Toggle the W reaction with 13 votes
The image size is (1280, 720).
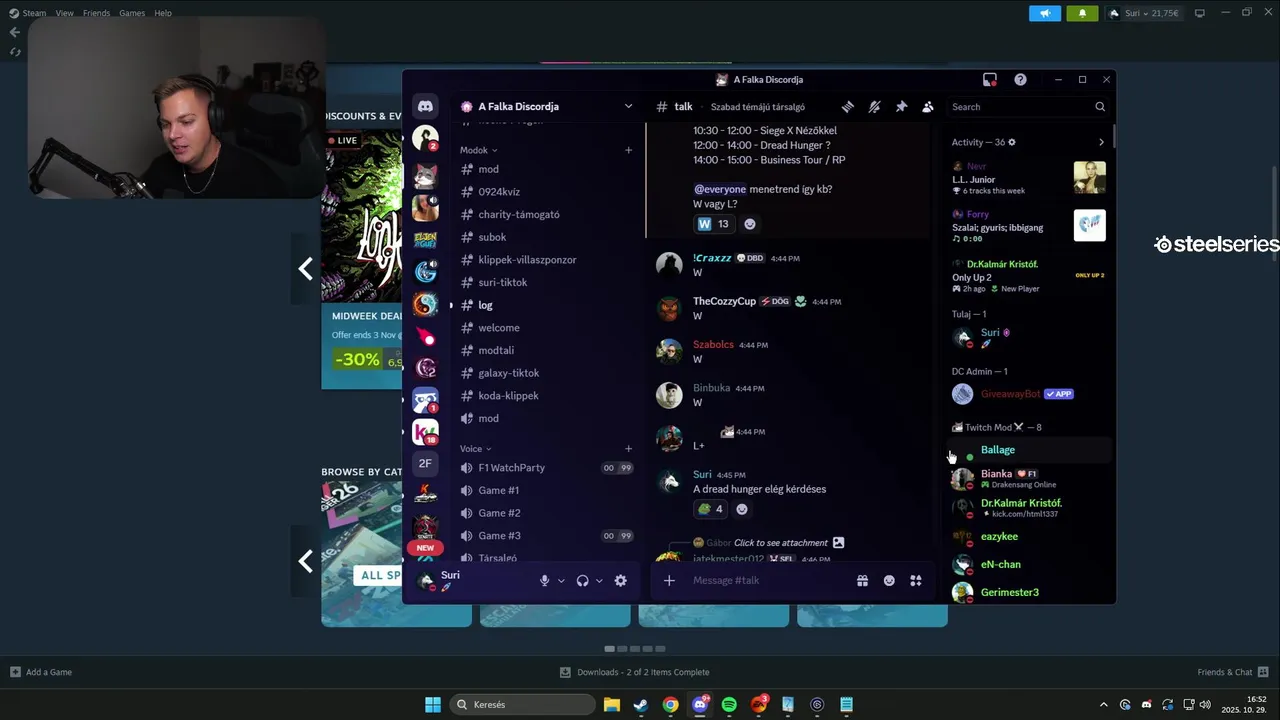point(713,224)
